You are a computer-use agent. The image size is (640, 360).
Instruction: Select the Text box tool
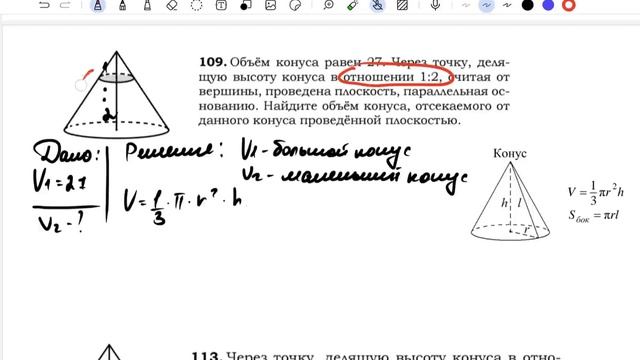(x=221, y=5)
